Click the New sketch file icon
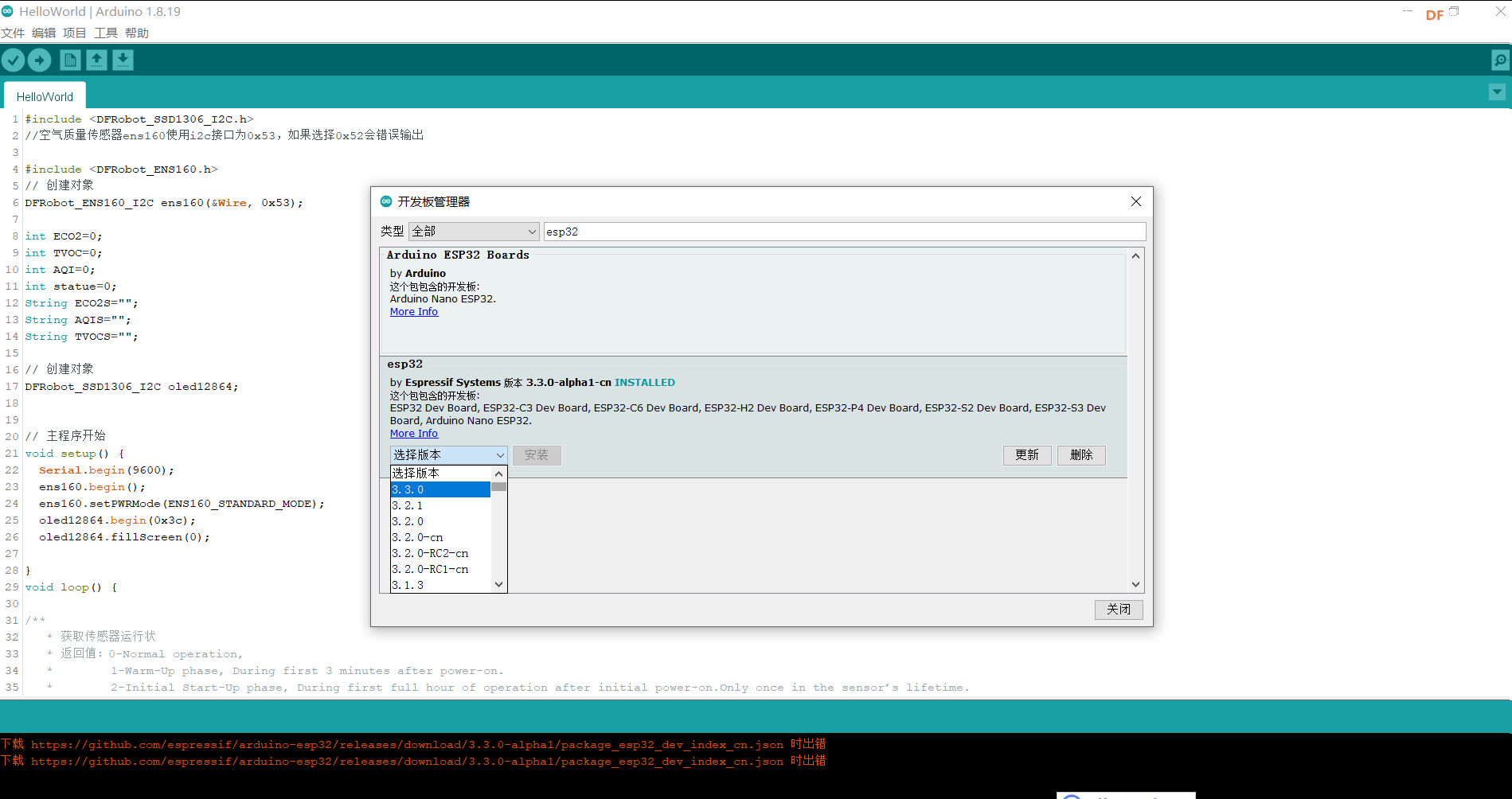The width and height of the screenshot is (1512, 799). tap(70, 60)
